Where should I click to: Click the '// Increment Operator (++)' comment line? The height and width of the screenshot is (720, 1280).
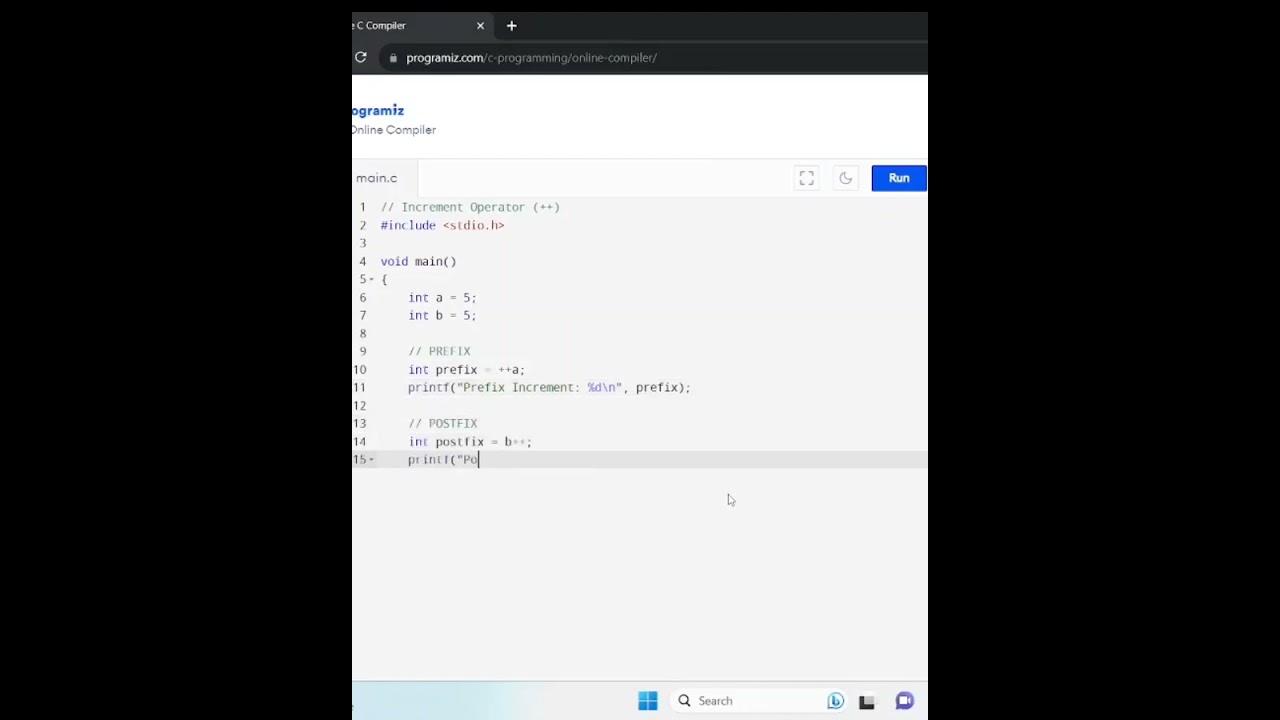pos(470,207)
